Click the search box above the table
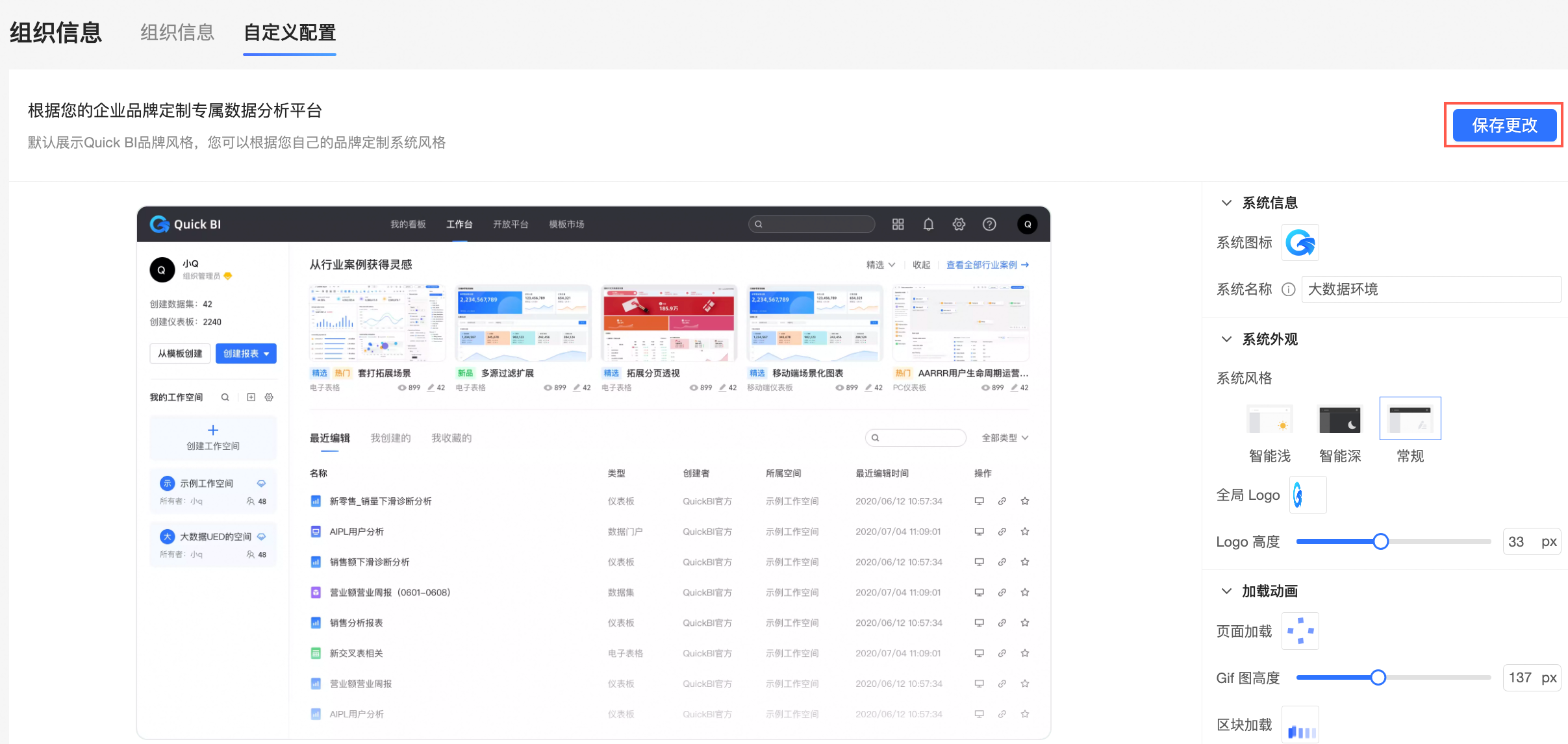Image resolution: width=1568 pixels, height=744 pixels. coord(916,438)
